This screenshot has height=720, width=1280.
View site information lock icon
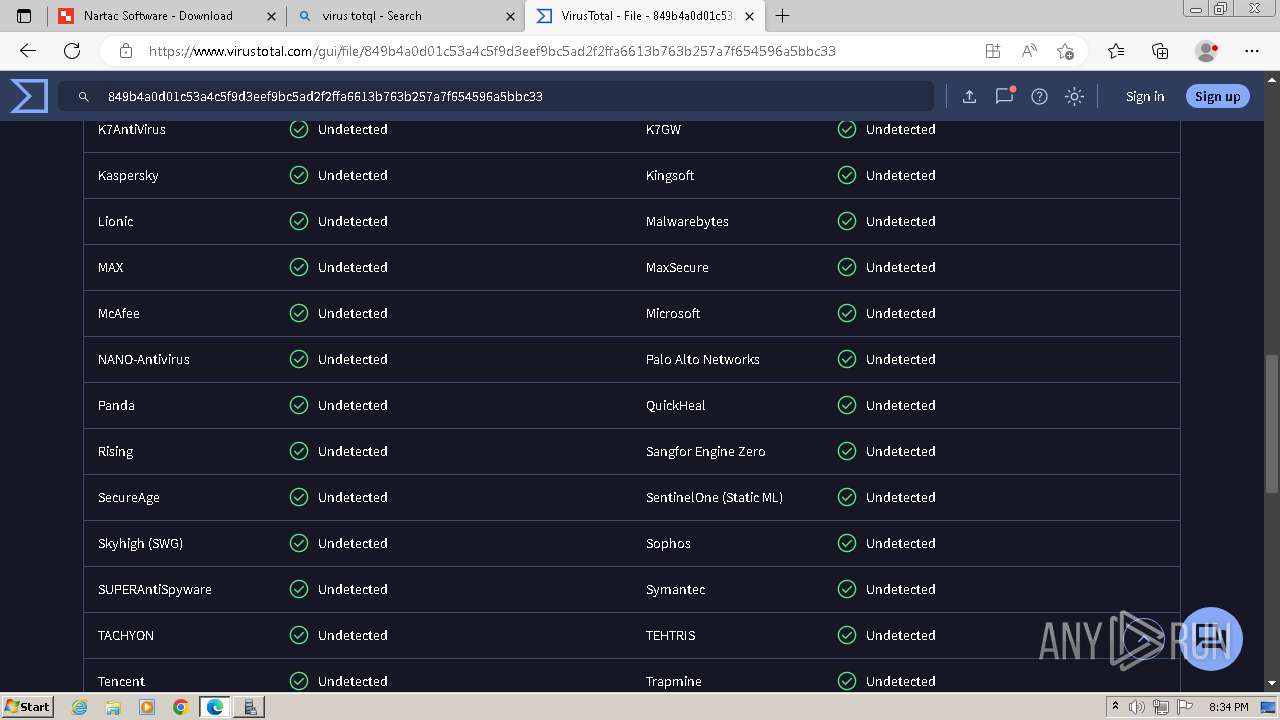(x=126, y=51)
